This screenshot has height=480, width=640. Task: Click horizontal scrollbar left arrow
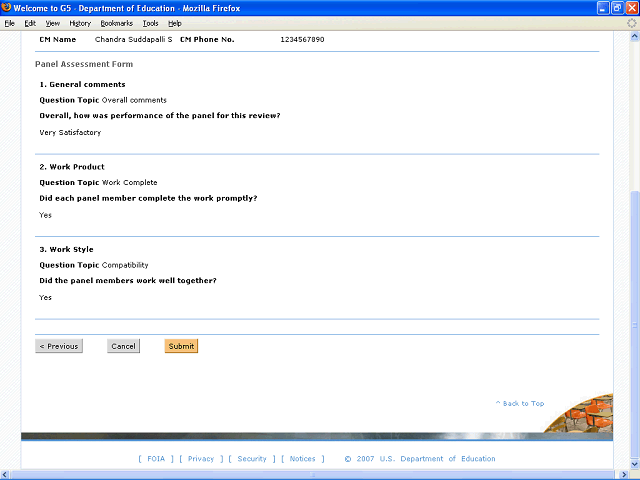tap(4, 475)
